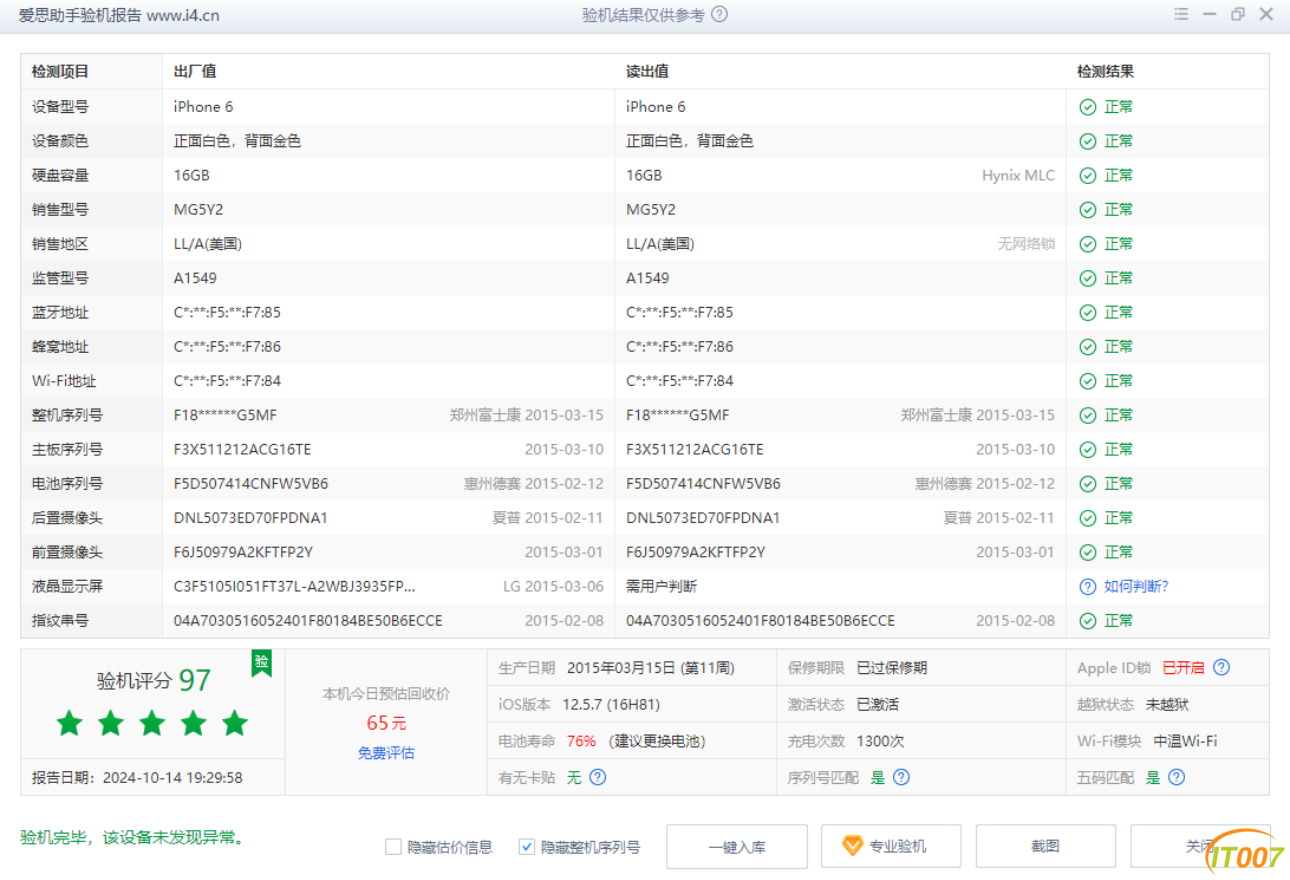Click the factory value MG5Y2 cell
The height and width of the screenshot is (880, 1290).
(x=198, y=210)
